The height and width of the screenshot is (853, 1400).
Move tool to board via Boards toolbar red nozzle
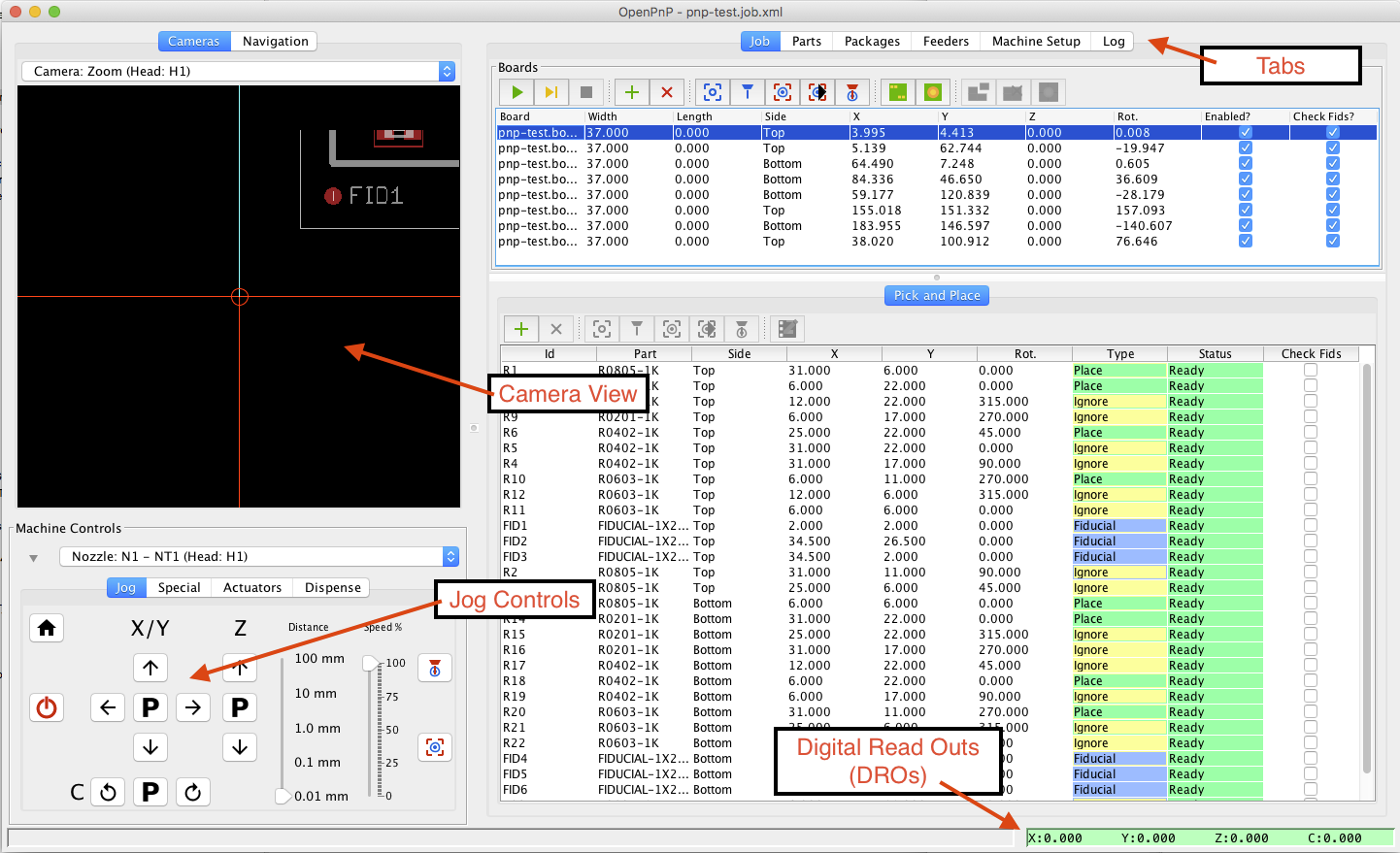pos(852,92)
